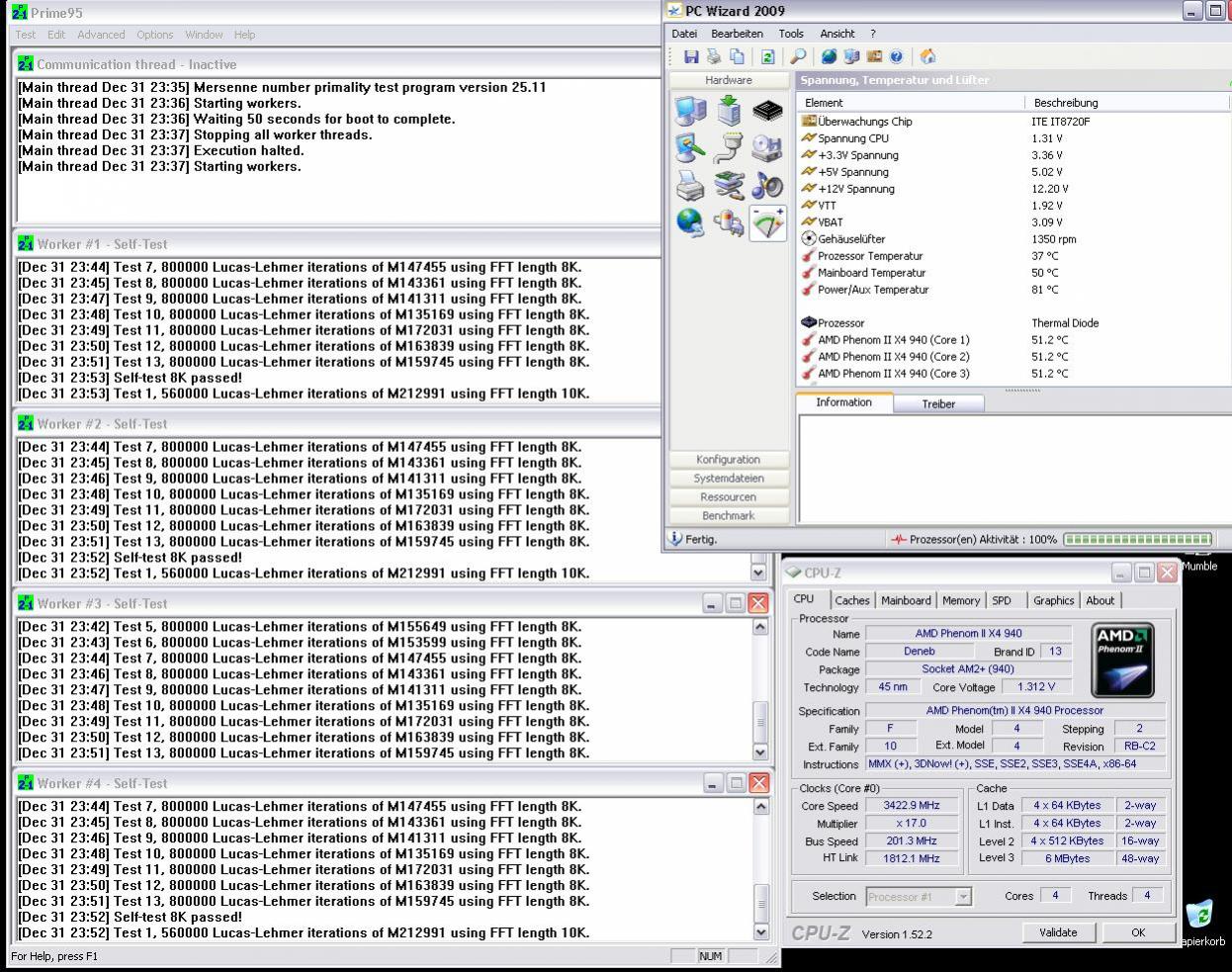Switch to the Graphics tab in CPU-Z

coord(1053,600)
